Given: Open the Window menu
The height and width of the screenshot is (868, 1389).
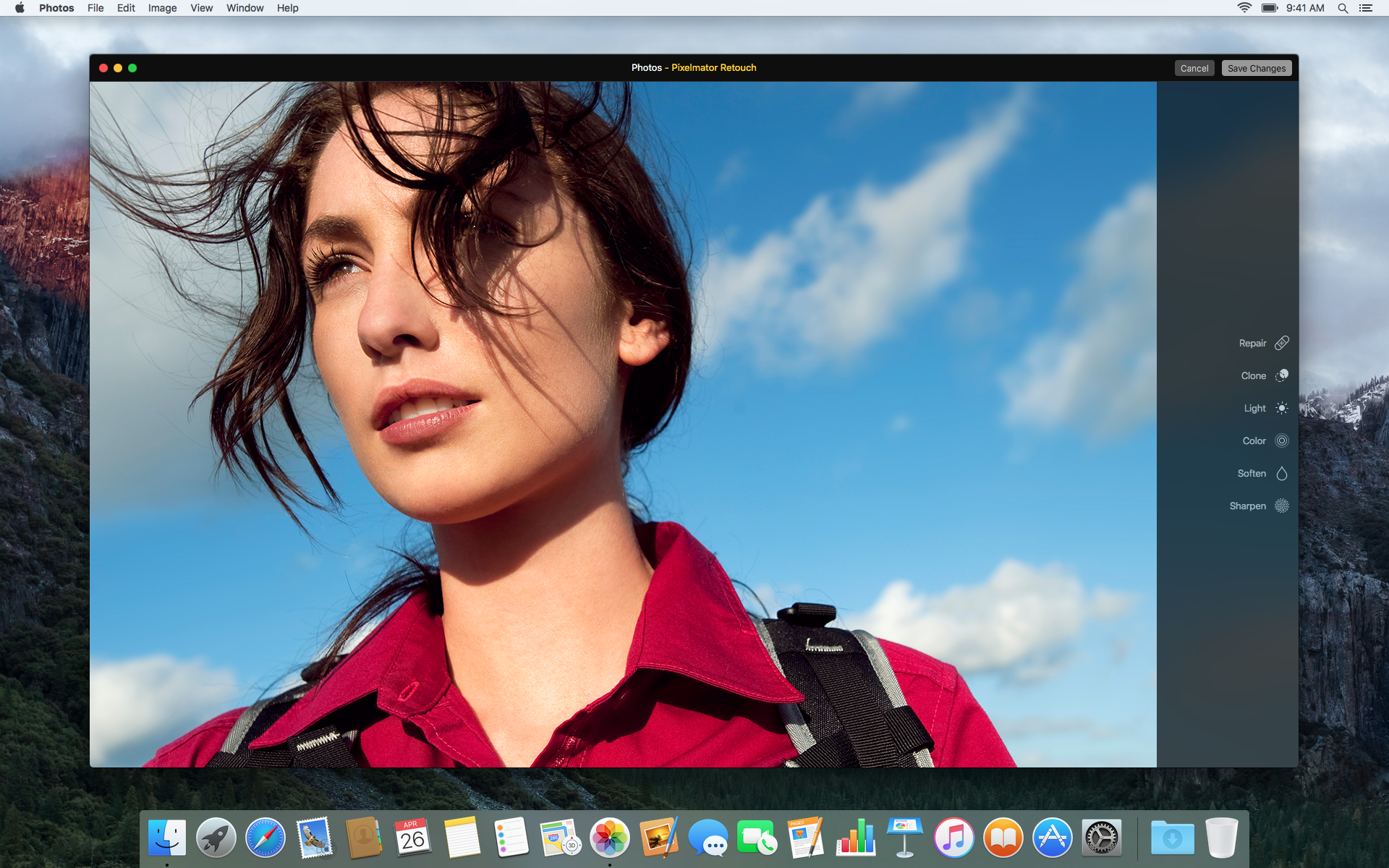Looking at the screenshot, I should tap(245, 8).
